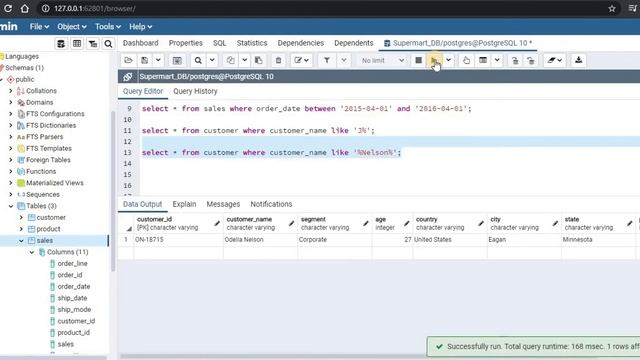640x360 pixels.
Task: Select Materialized Views in tree
Action: (x=55, y=183)
